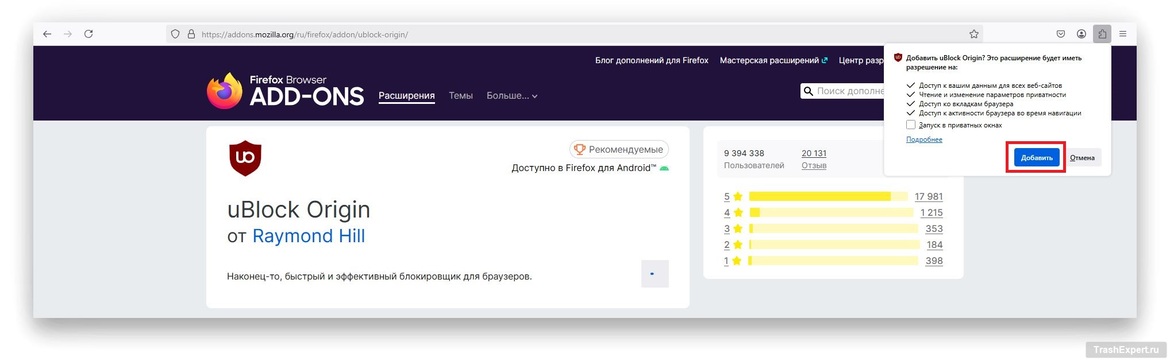1170x361 pixels.
Task: Click the URL address bar
Action: point(575,34)
